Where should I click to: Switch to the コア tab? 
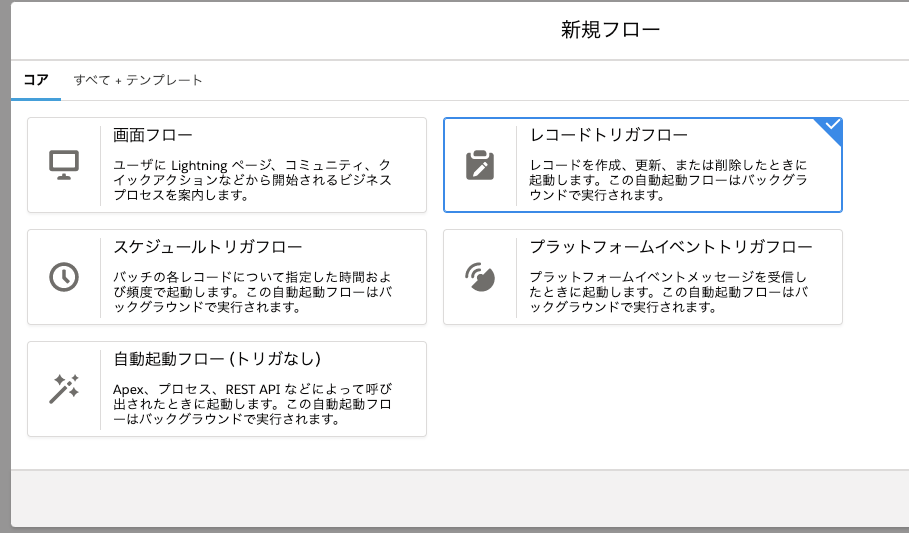36,80
